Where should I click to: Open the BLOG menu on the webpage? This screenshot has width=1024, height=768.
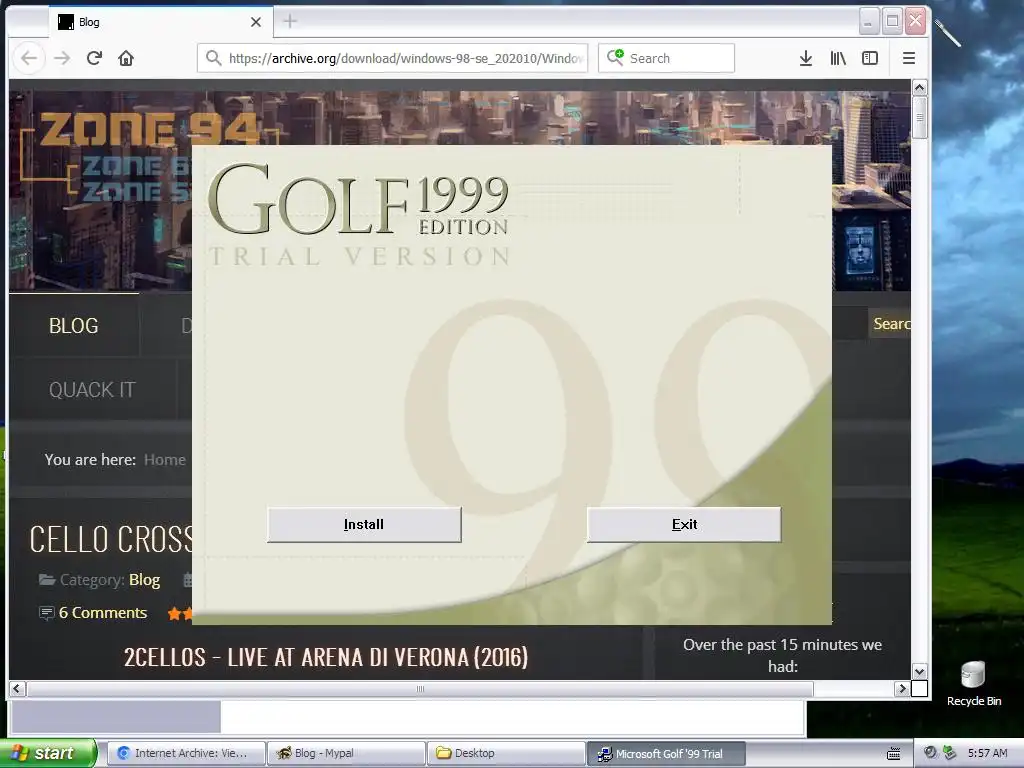[74, 325]
